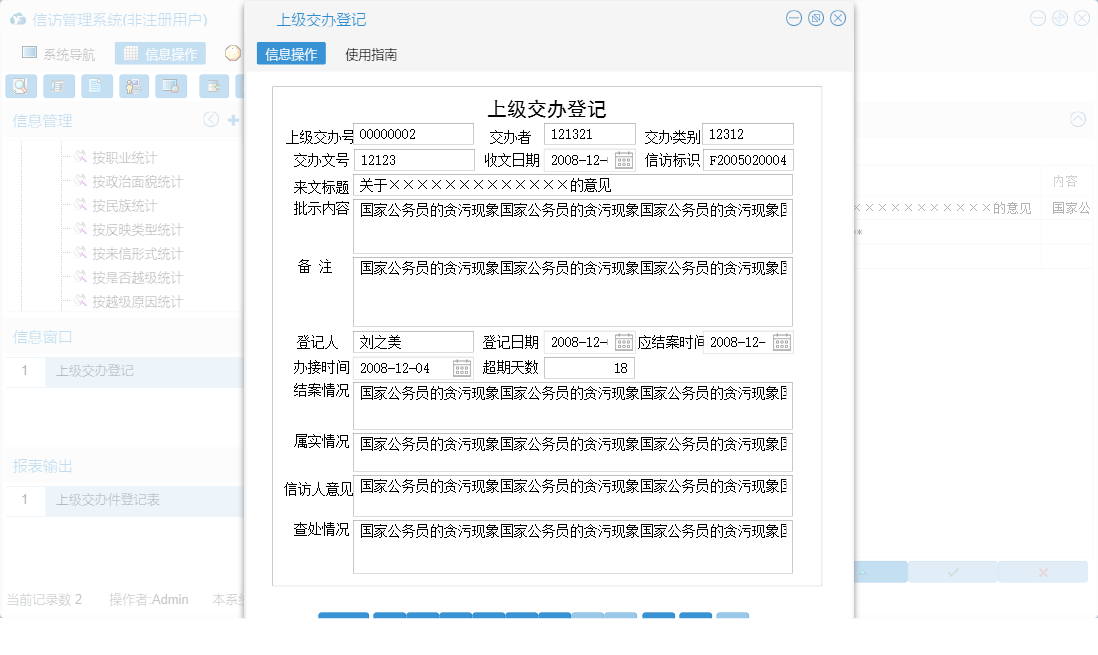Click the display settings toolbar icon
This screenshot has width=1098, height=655.
[170, 86]
